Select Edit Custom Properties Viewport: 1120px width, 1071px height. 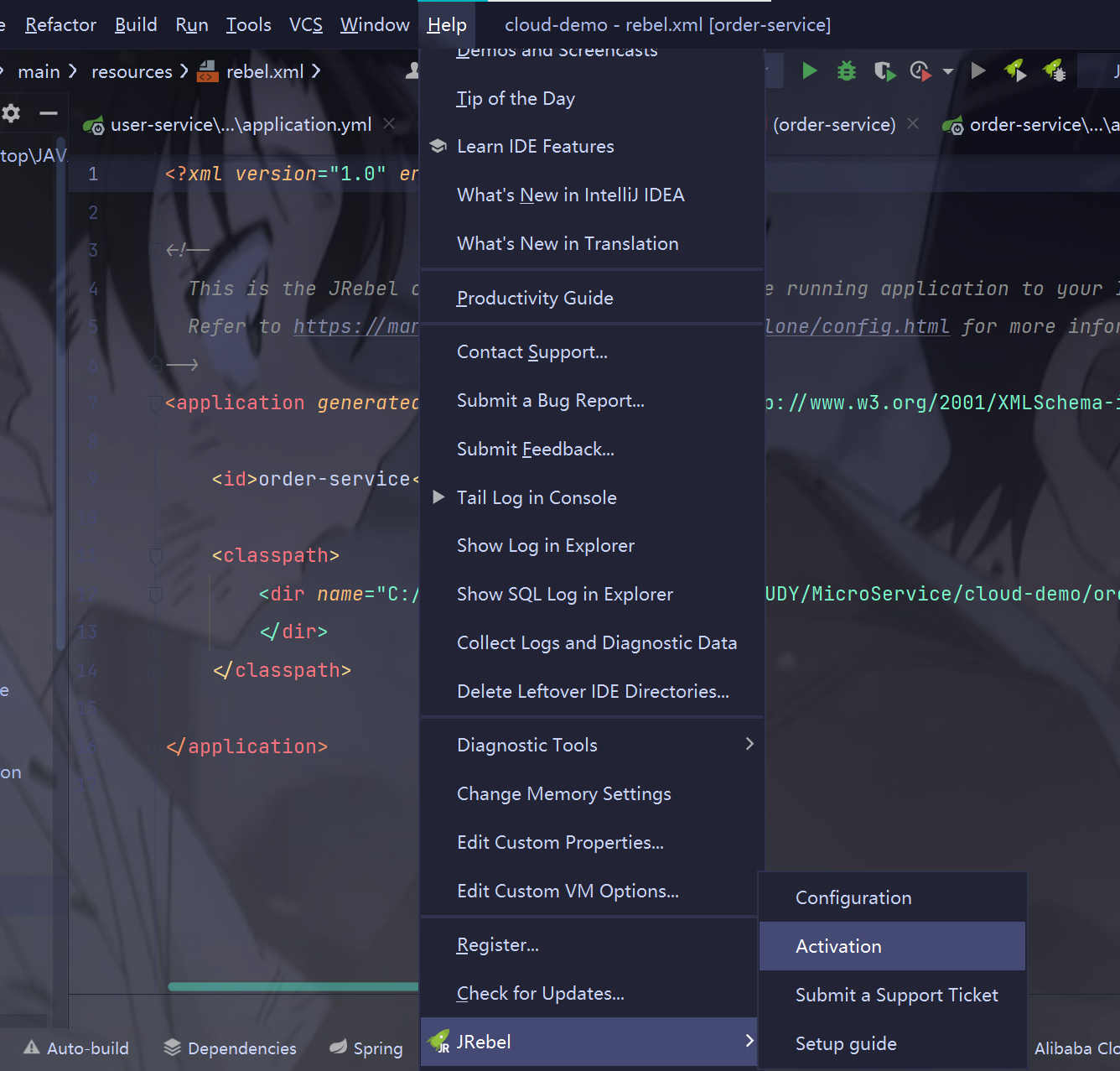click(x=592, y=842)
